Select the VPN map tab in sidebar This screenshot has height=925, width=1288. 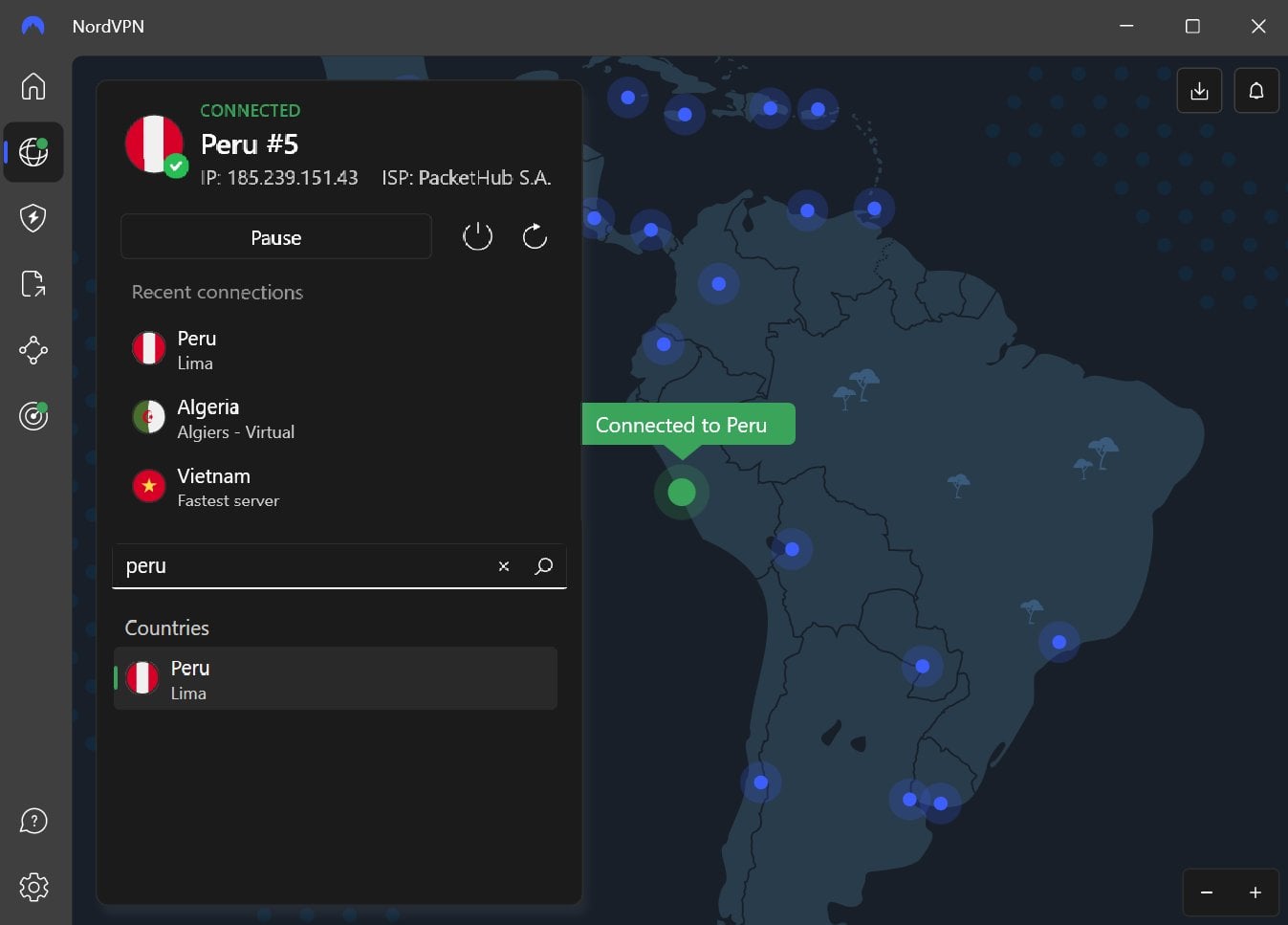[x=33, y=152]
